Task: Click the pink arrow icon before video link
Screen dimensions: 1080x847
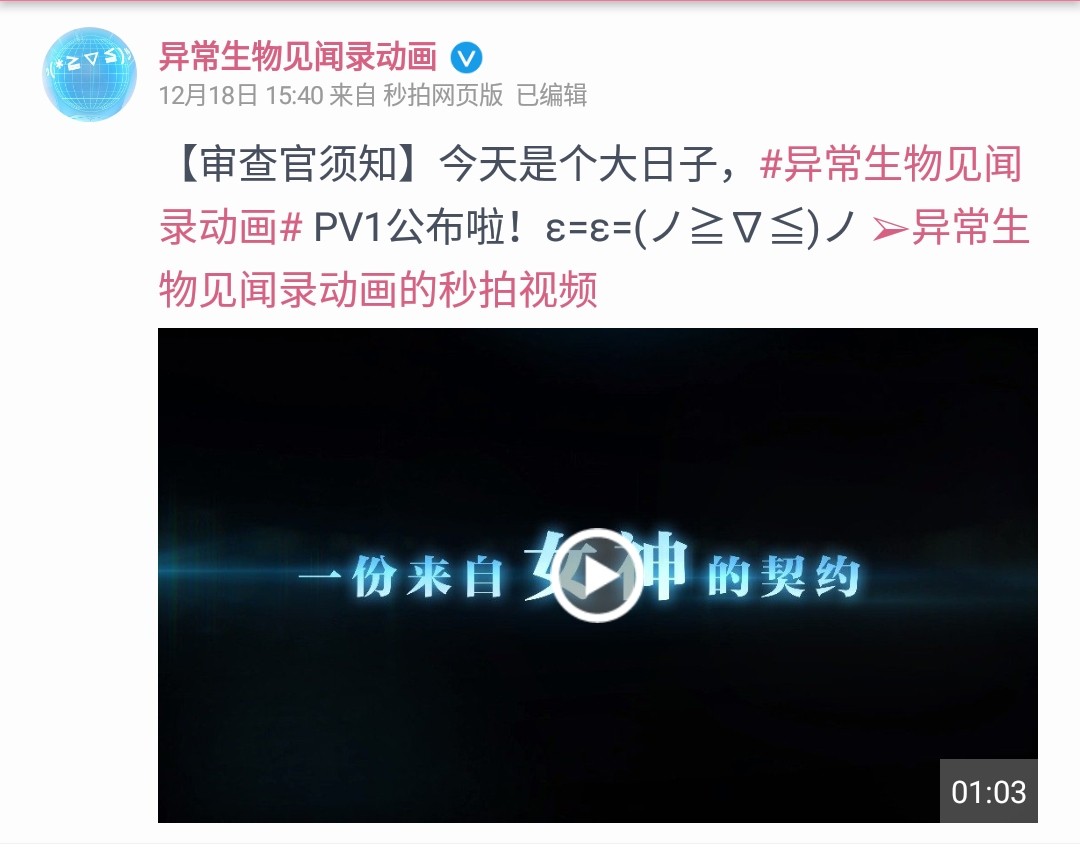Action: click(x=889, y=229)
